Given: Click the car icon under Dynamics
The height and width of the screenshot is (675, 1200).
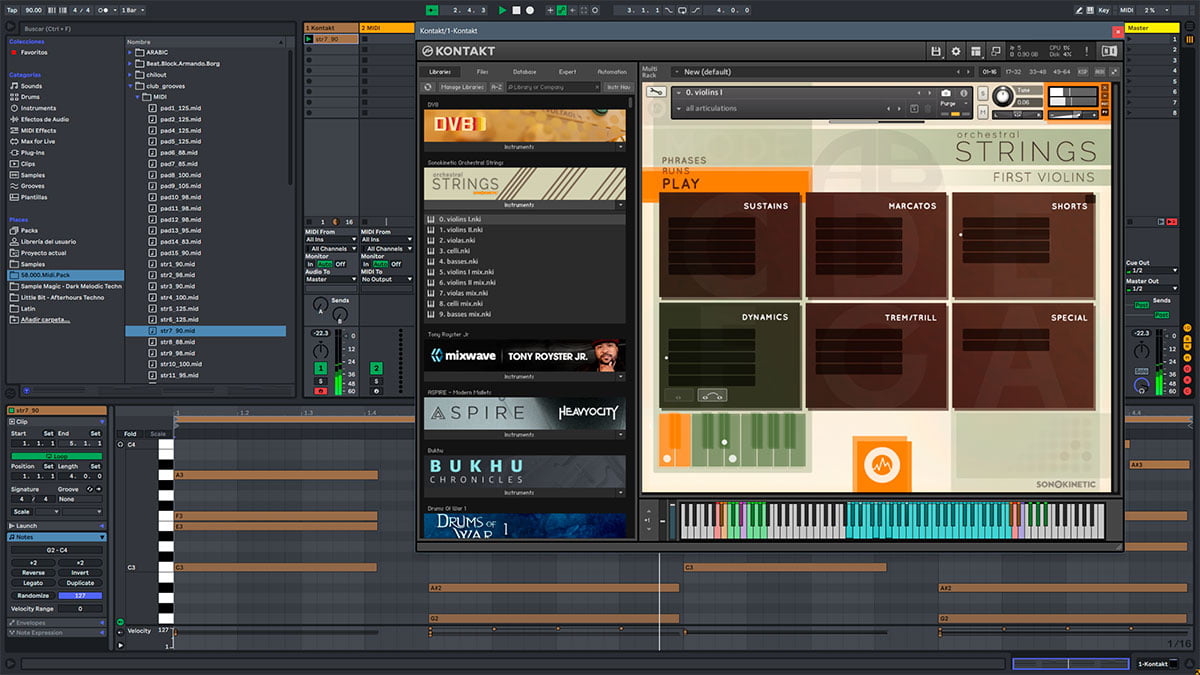Looking at the screenshot, I should [x=712, y=395].
